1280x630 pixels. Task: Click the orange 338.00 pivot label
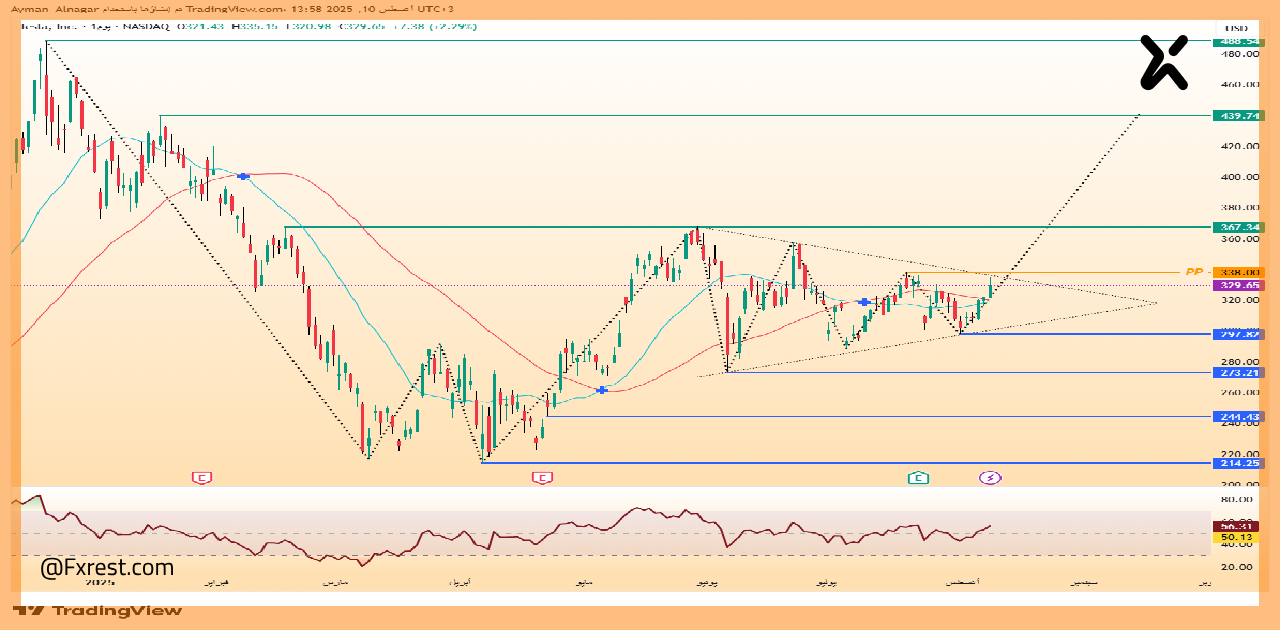(x=1241, y=272)
